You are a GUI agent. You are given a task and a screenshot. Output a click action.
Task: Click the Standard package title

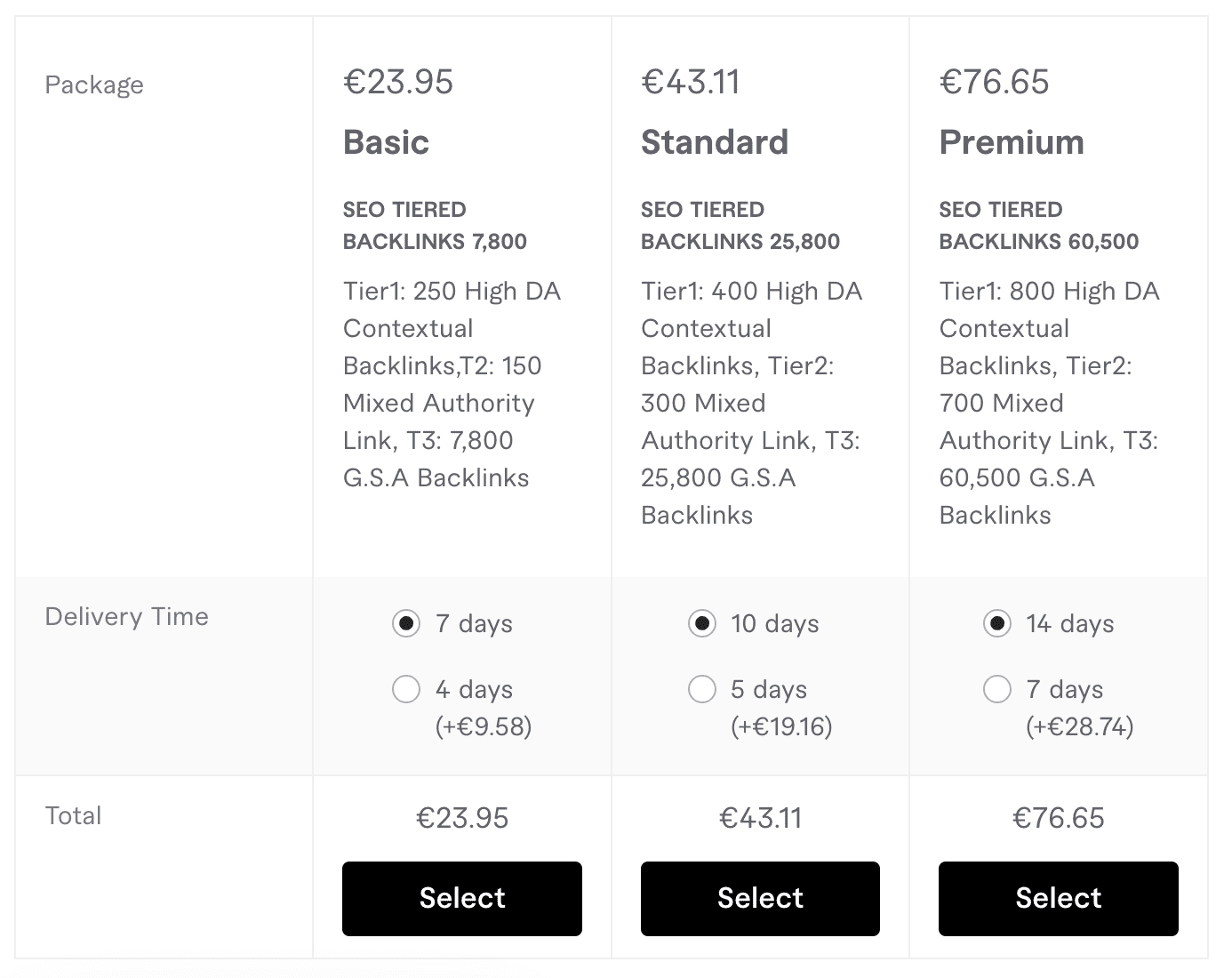pyautogui.click(x=715, y=141)
